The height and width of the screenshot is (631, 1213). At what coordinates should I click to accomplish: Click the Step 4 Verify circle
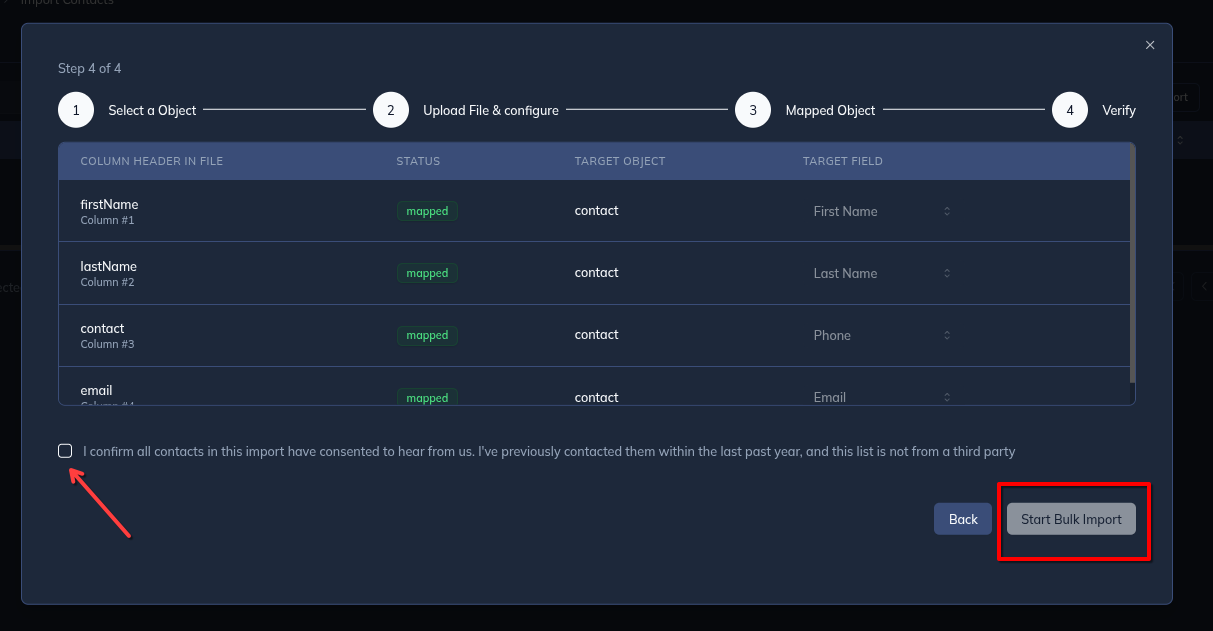point(1069,109)
